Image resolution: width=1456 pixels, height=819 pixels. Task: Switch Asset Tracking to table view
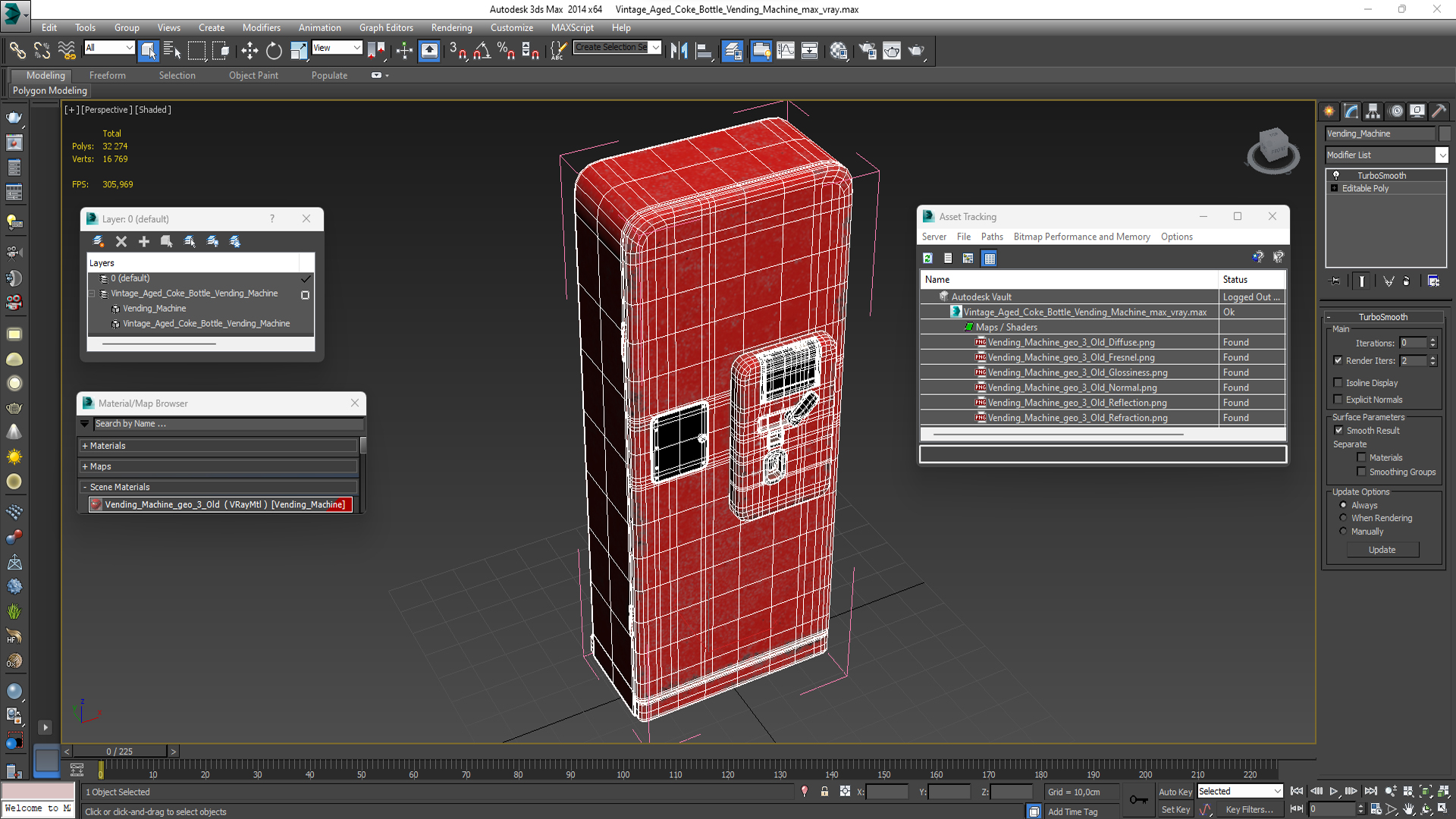tap(989, 259)
